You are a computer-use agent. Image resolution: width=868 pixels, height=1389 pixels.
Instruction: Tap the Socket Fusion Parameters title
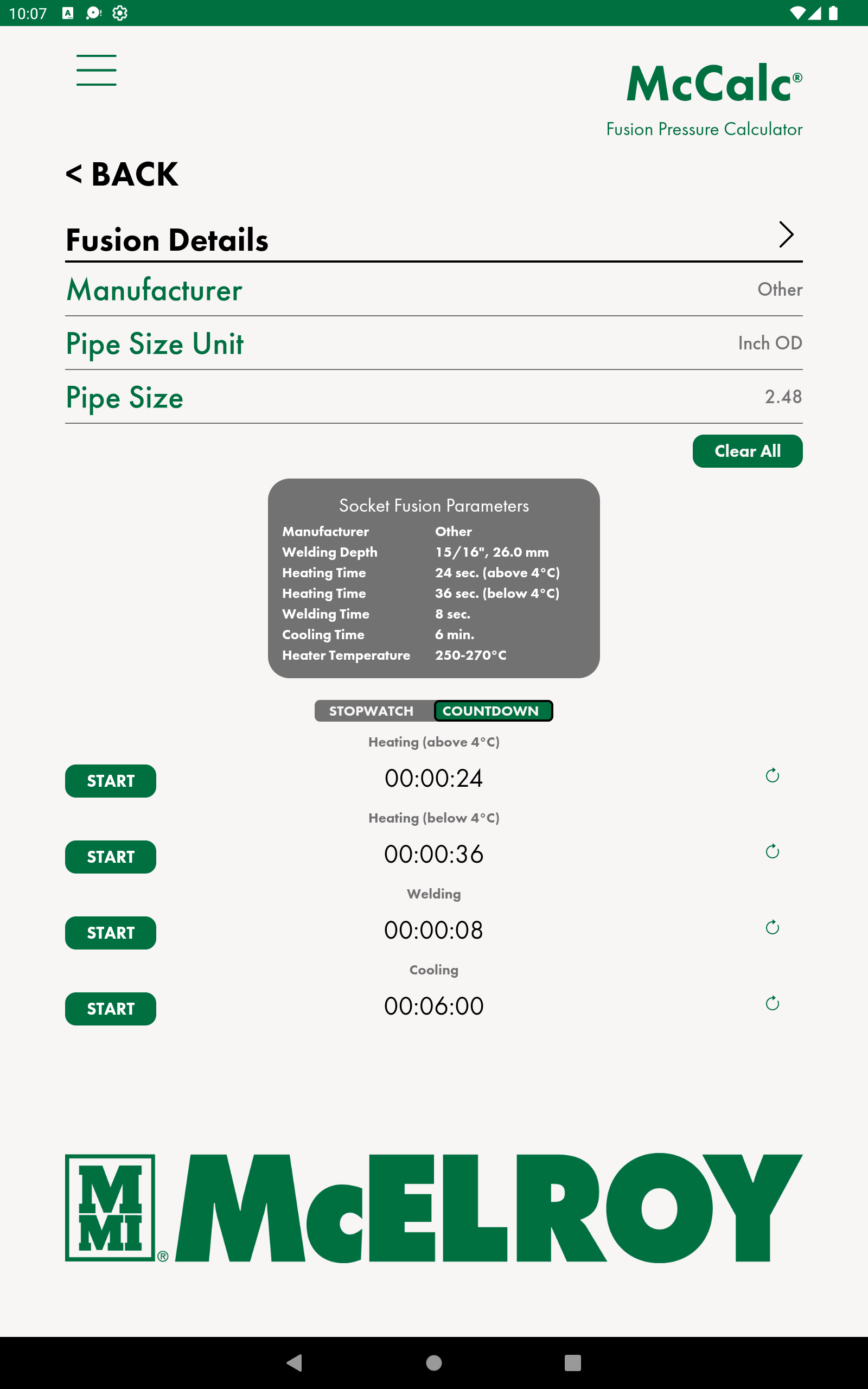(x=434, y=506)
